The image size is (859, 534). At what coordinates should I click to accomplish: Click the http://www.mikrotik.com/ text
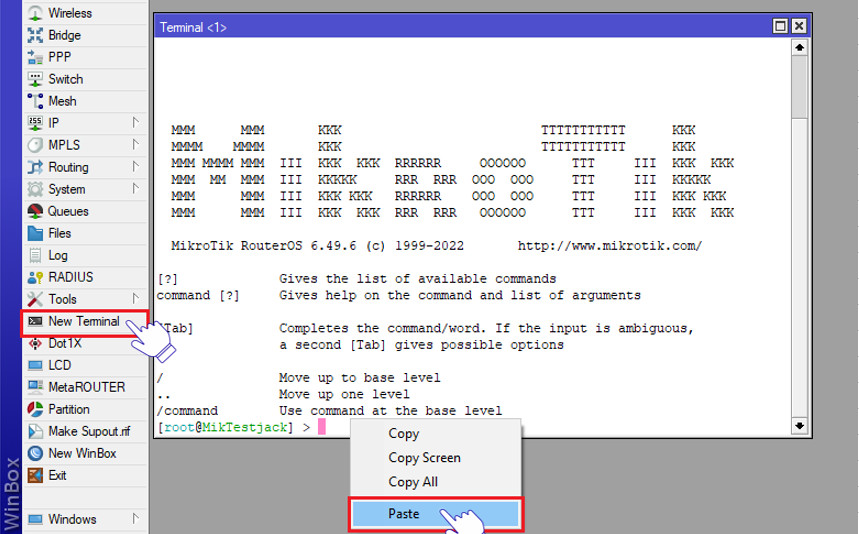(610, 246)
